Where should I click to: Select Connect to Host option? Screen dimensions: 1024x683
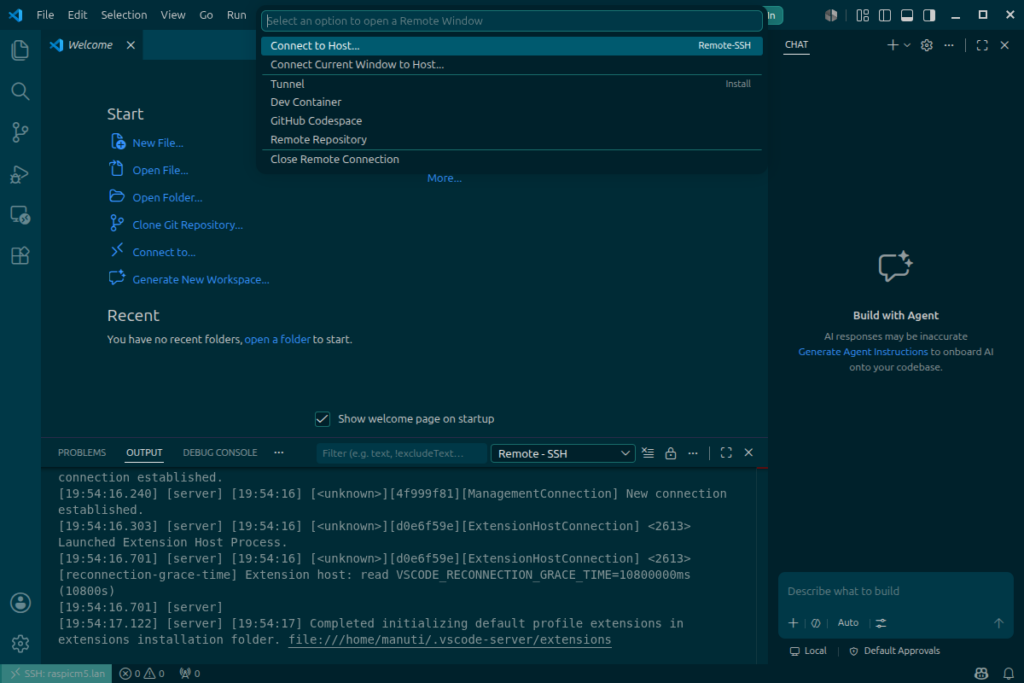click(511, 46)
